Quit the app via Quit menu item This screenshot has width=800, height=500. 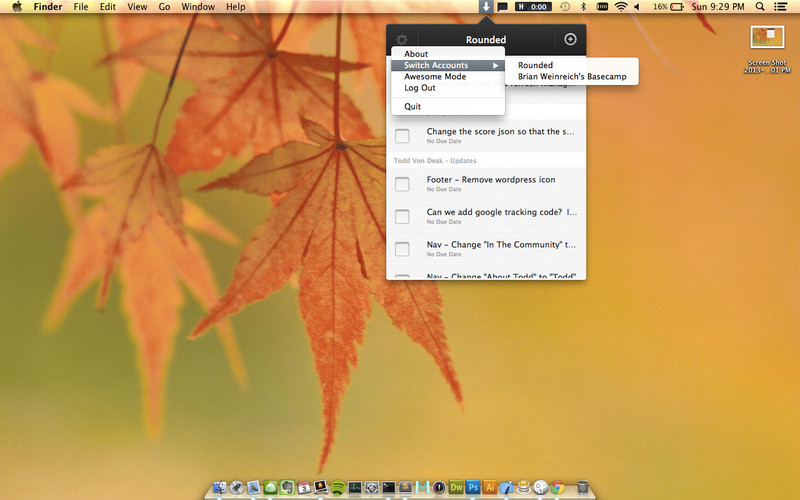click(x=448, y=106)
